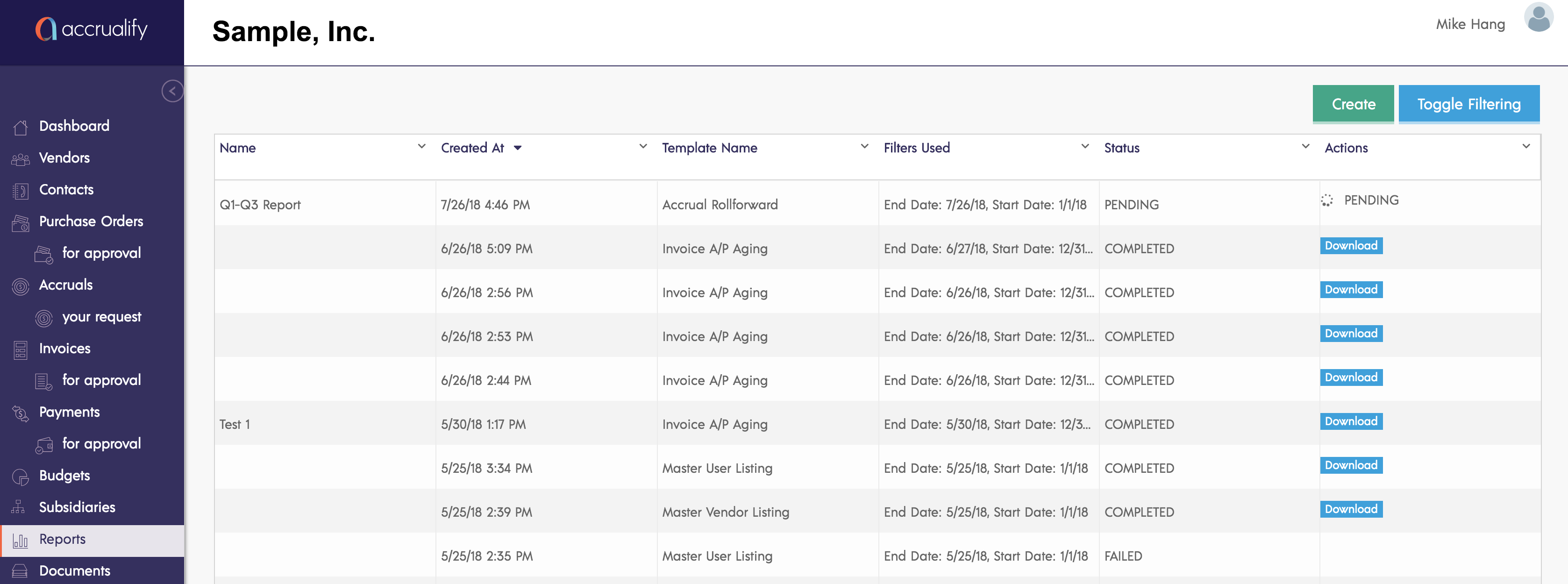This screenshot has height=584, width=1568.
Task: Open Vendors via its people icon
Action: [20, 159]
